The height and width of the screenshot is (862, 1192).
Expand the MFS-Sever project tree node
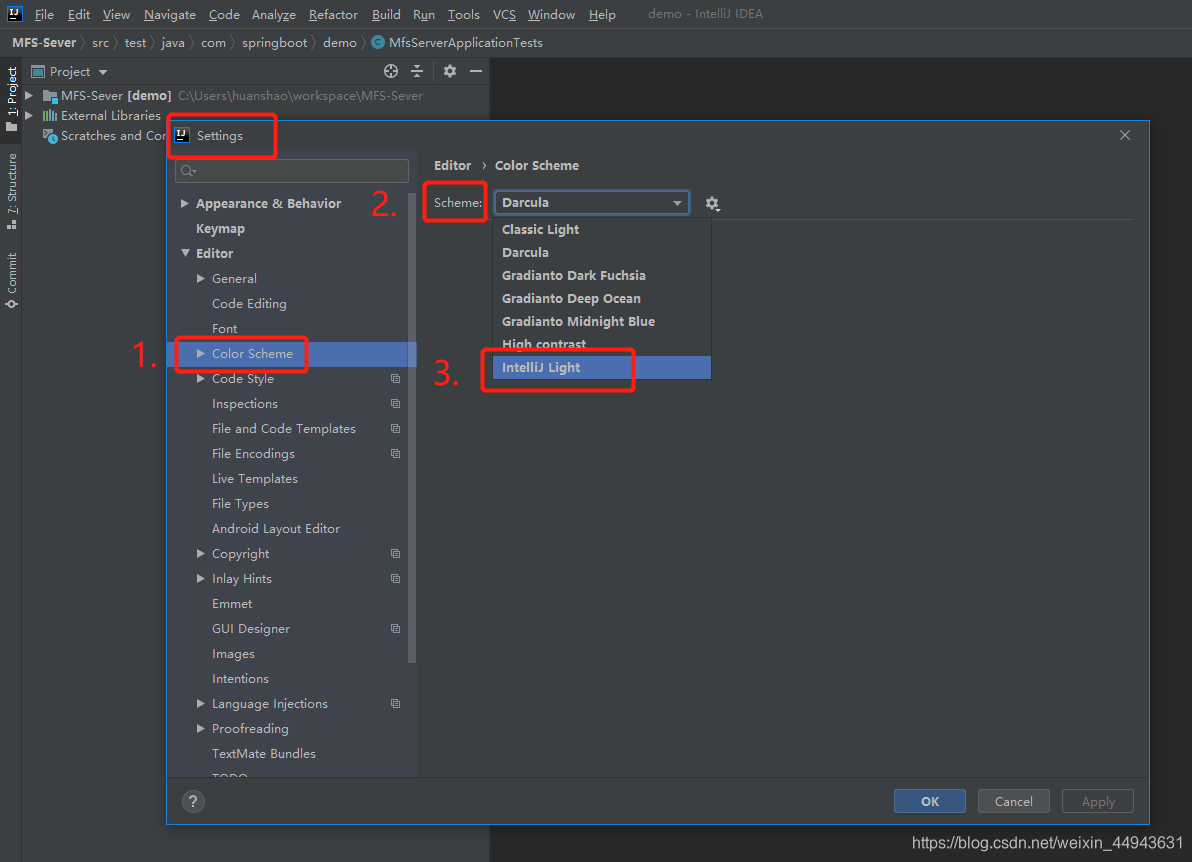point(29,96)
